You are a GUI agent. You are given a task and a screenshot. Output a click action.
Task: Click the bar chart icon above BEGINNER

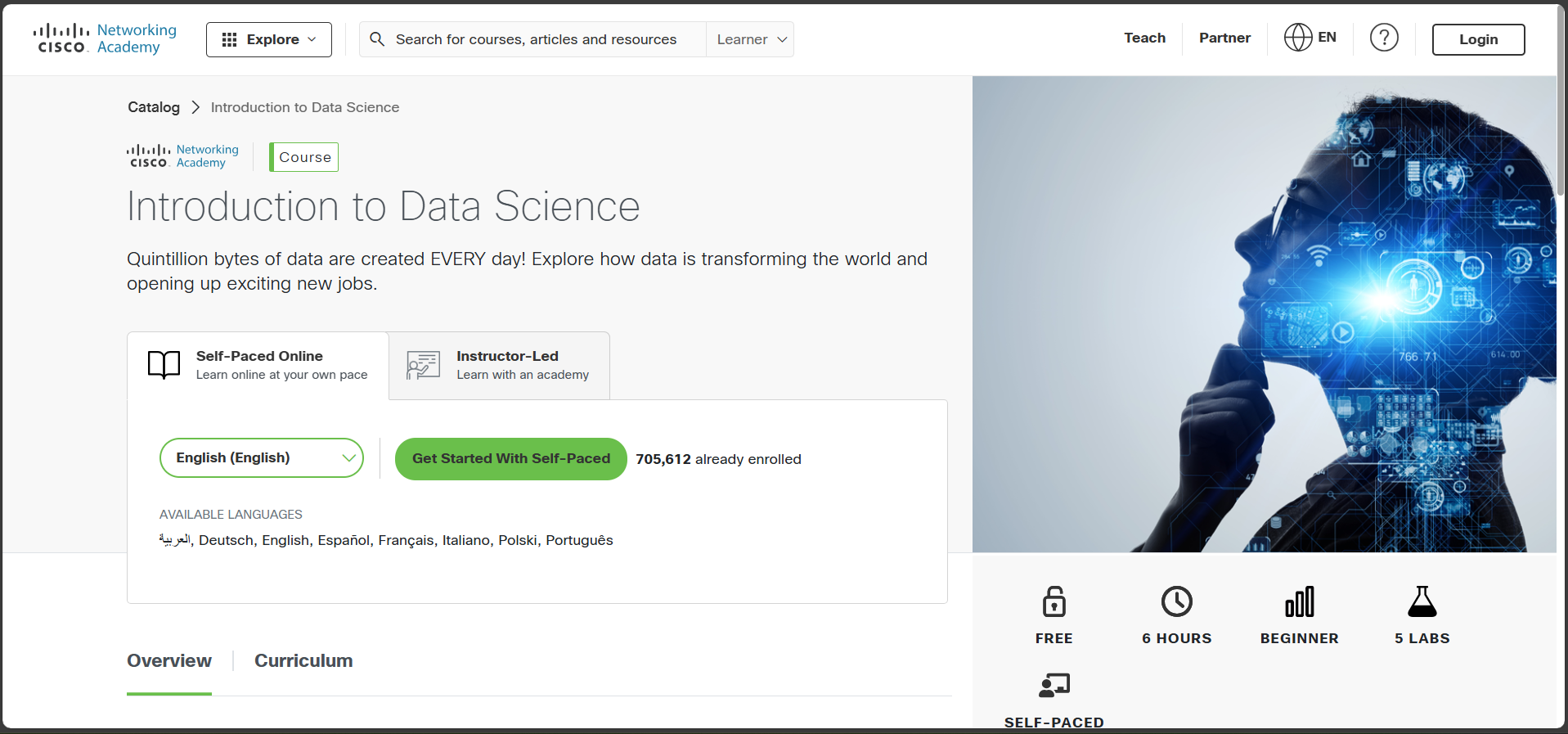tap(1300, 601)
